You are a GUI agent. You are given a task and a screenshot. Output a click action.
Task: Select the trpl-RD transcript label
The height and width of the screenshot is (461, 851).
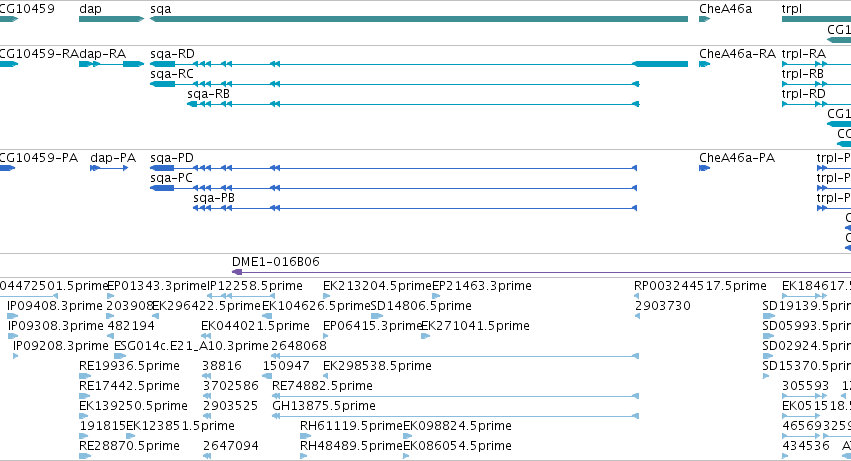803,94
